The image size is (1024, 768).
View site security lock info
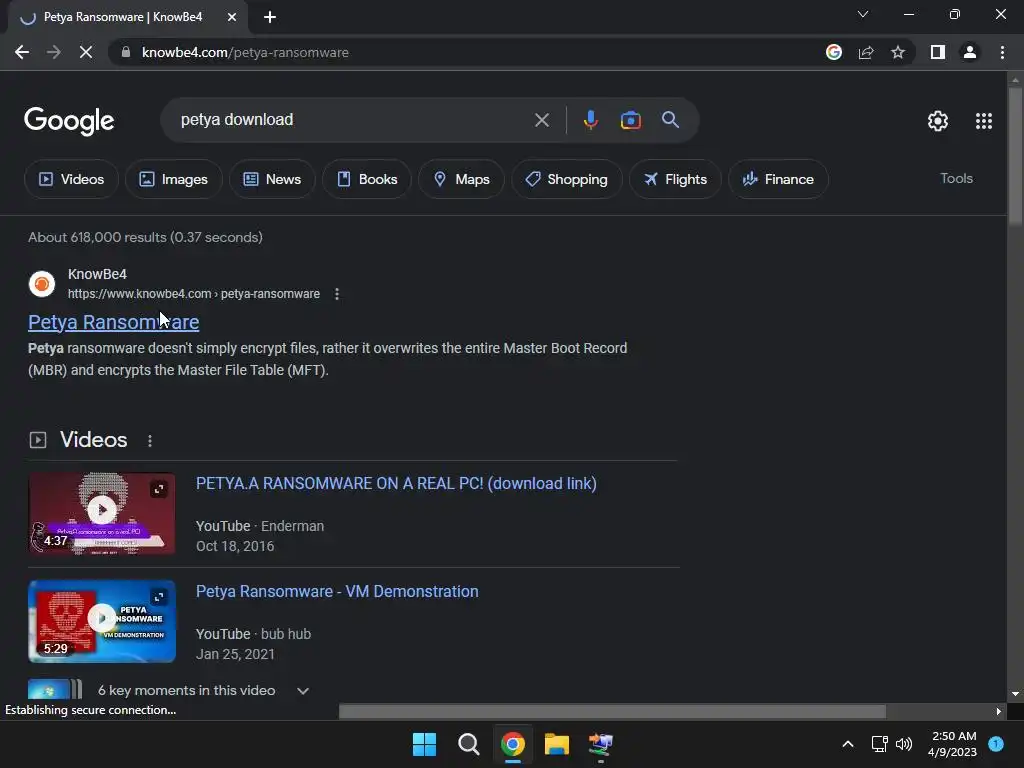(x=126, y=52)
